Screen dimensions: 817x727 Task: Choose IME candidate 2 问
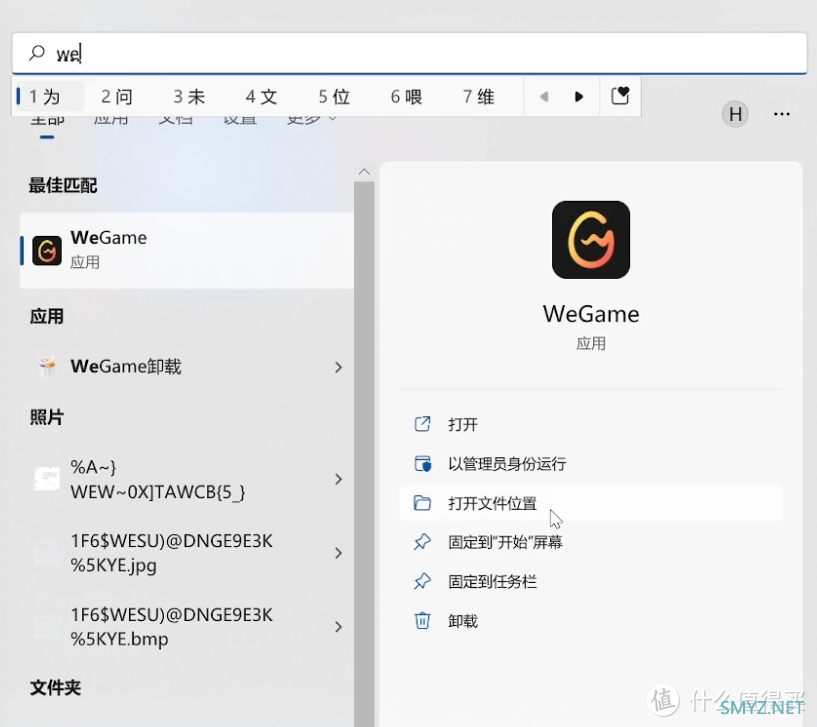(x=117, y=97)
